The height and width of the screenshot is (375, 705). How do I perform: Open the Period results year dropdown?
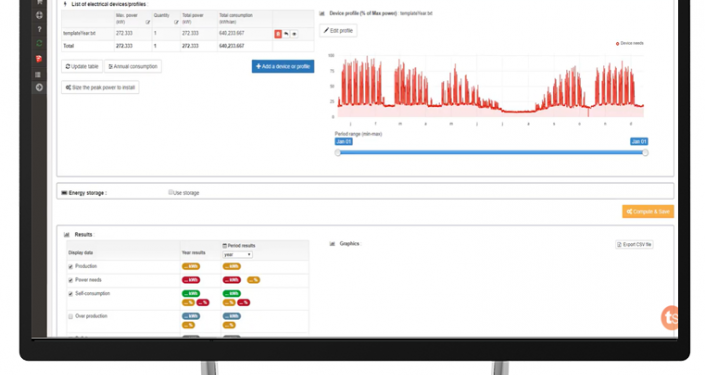pyautogui.click(x=237, y=254)
